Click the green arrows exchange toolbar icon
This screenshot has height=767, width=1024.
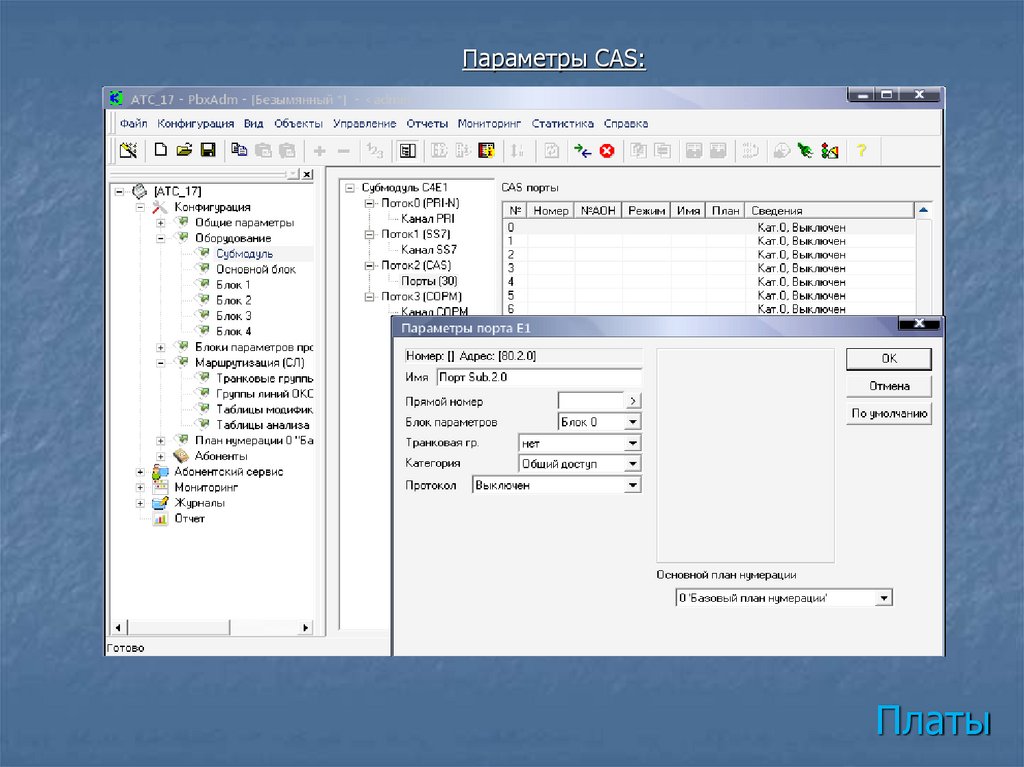(582, 151)
